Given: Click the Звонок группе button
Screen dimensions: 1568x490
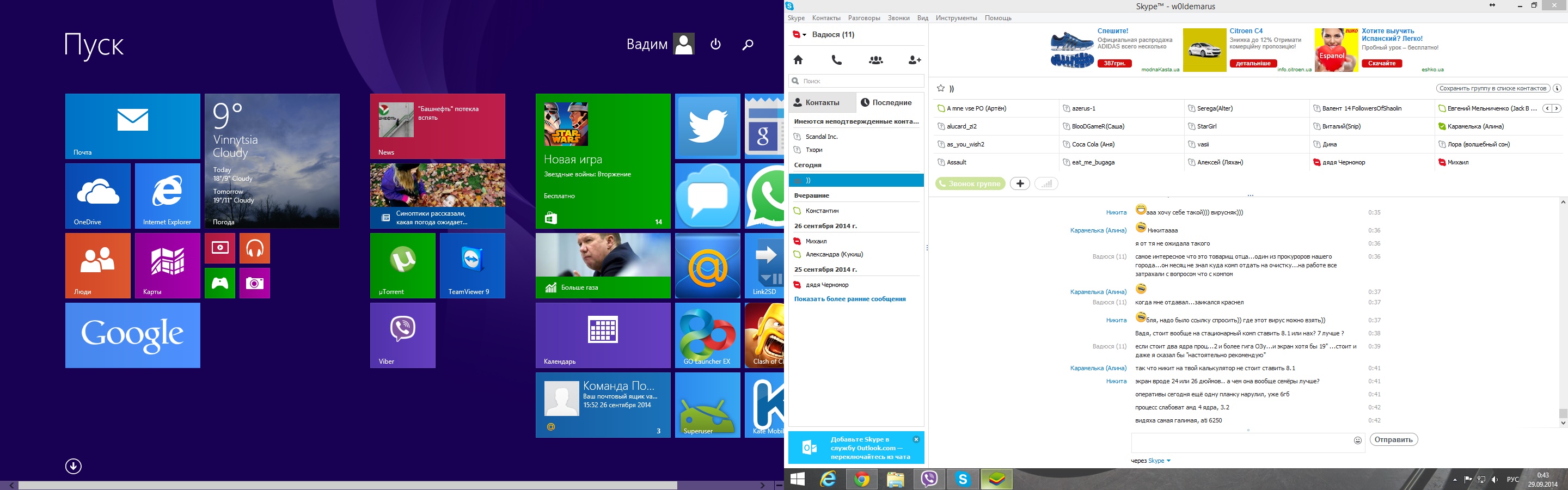Looking at the screenshot, I should (970, 183).
